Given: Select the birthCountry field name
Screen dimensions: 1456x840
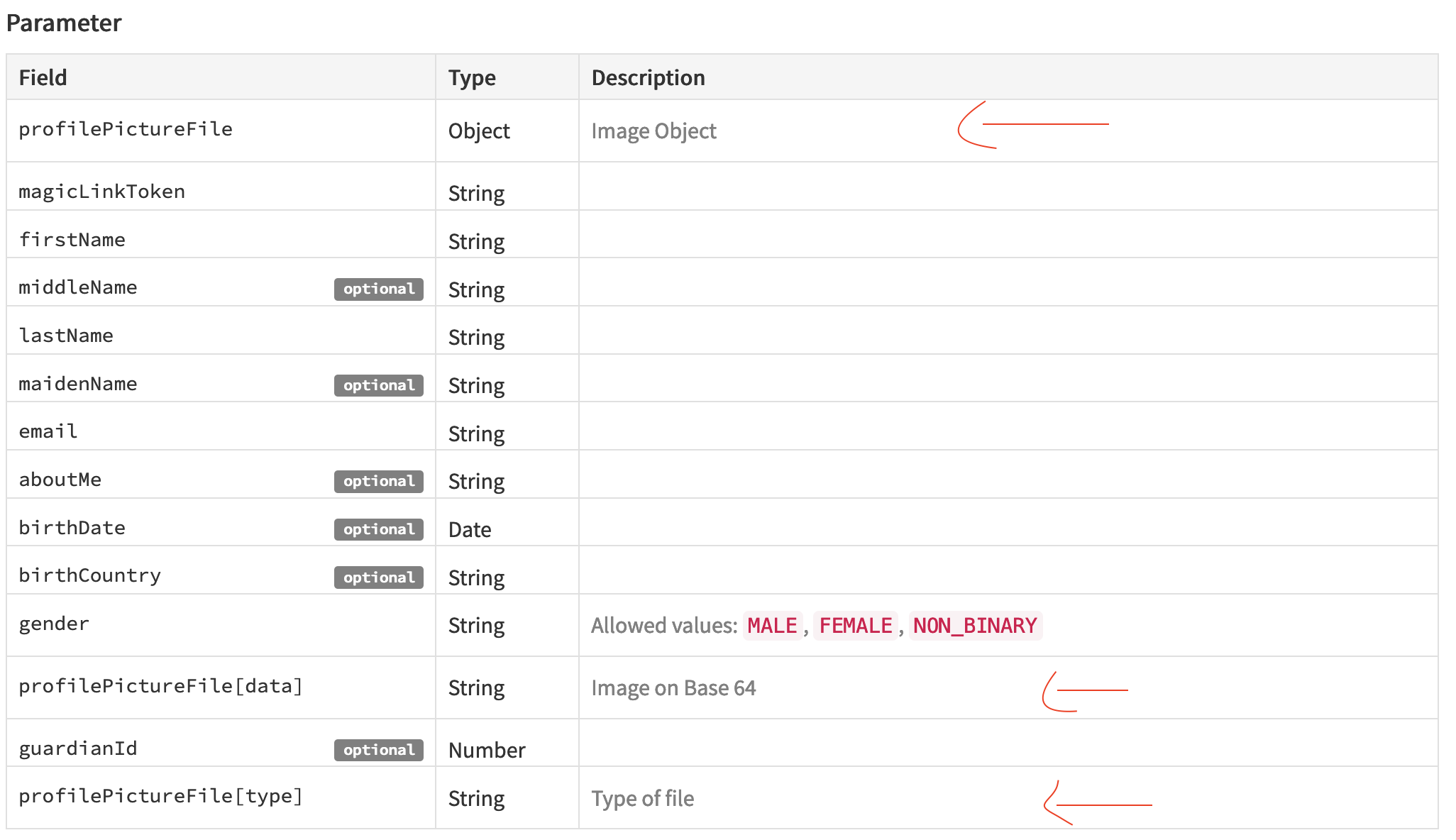Looking at the screenshot, I should [x=89, y=575].
